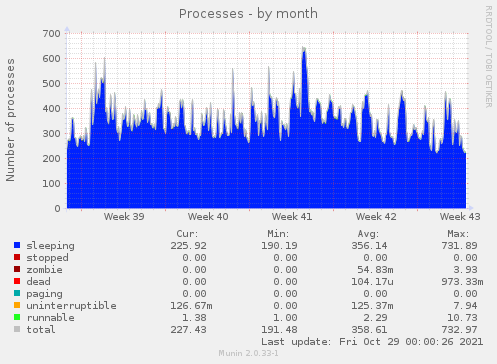Screen dimensions: 497x364
Task: Click dead maximum value 973.33m
Action: coord(462,282)
